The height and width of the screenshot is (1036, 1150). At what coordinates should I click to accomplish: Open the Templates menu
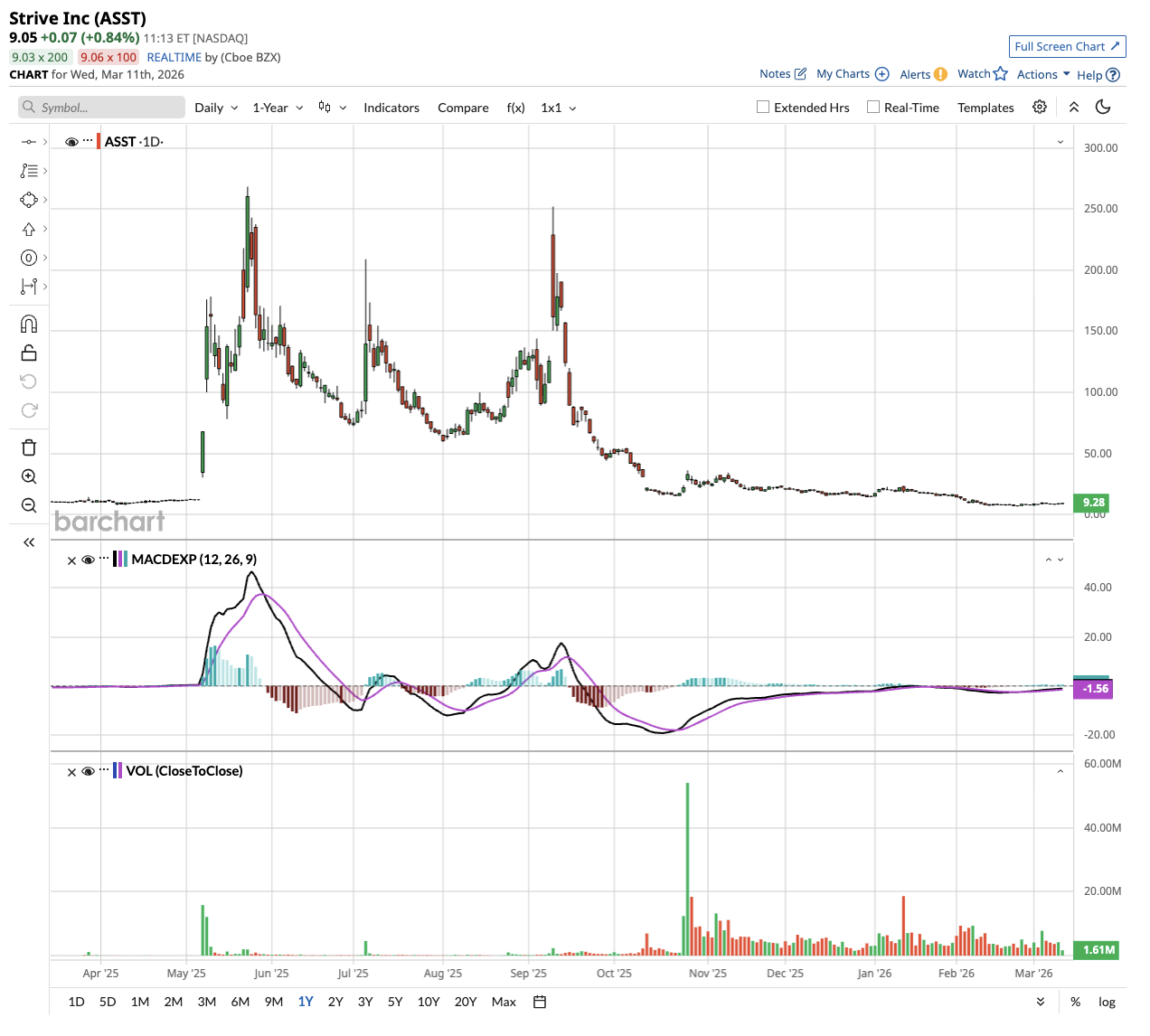pos(985,107)
